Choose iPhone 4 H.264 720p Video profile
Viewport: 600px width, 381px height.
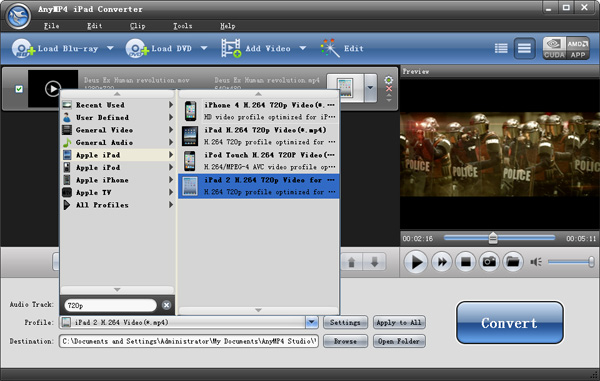(x=259, y=111)
